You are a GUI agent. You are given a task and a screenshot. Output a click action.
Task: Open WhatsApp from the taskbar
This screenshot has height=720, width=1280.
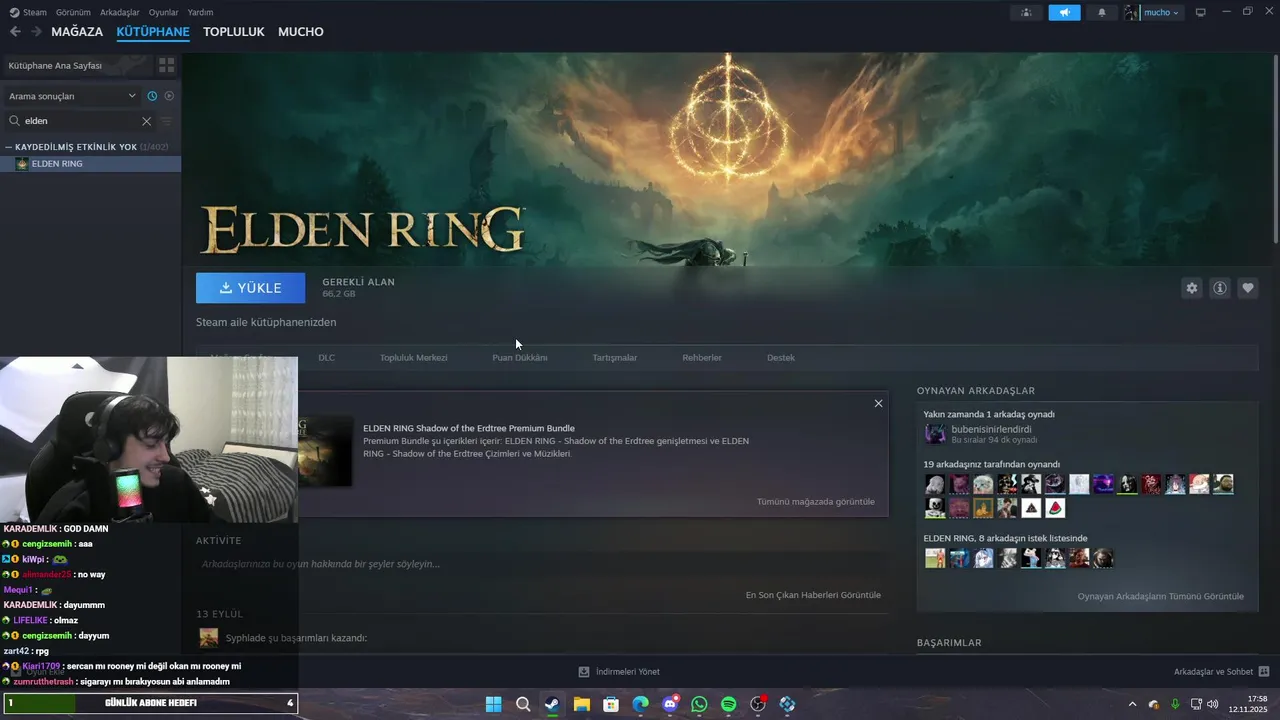click(699, 704)
